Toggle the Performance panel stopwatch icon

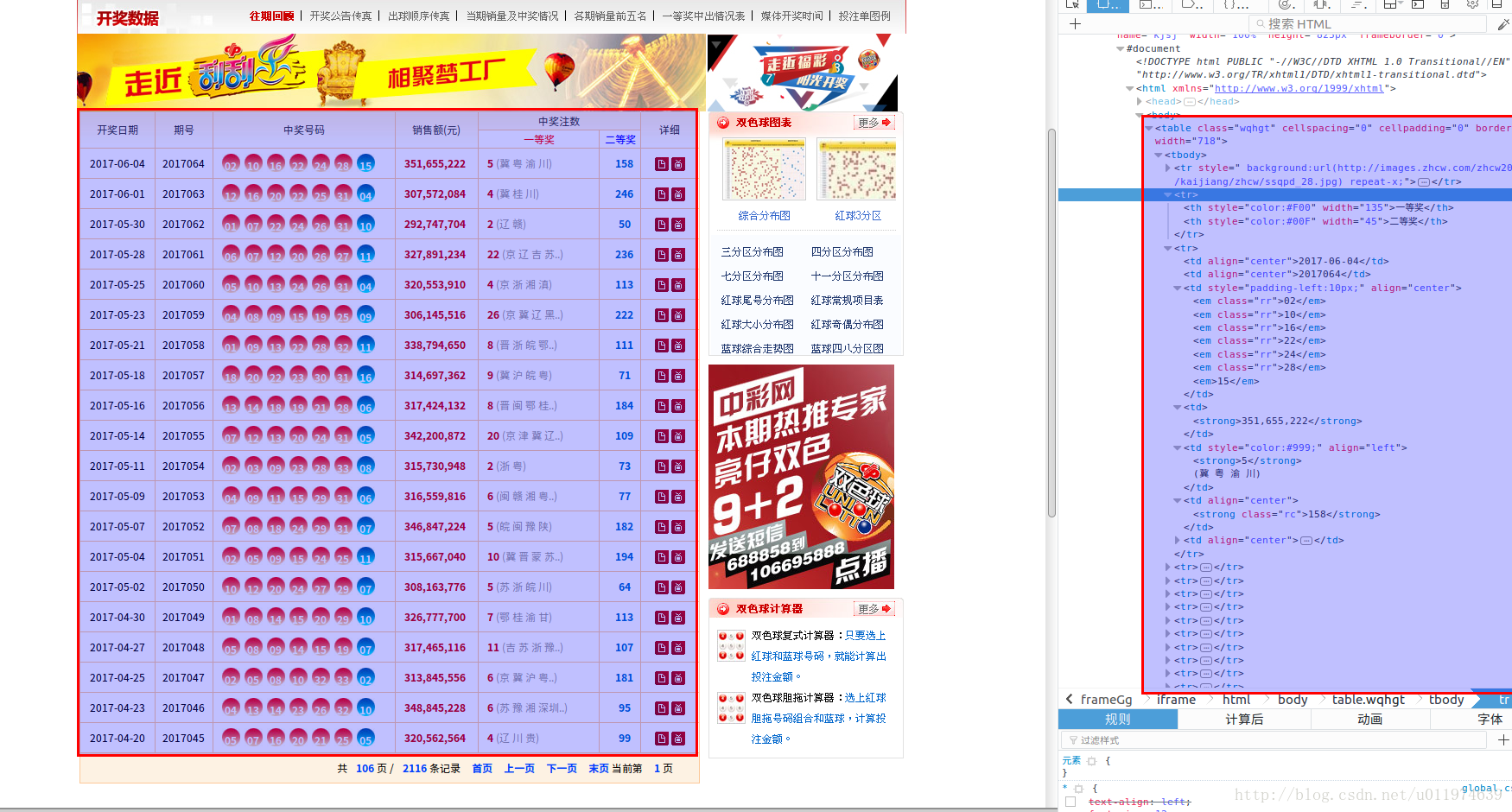[1286, 6]
